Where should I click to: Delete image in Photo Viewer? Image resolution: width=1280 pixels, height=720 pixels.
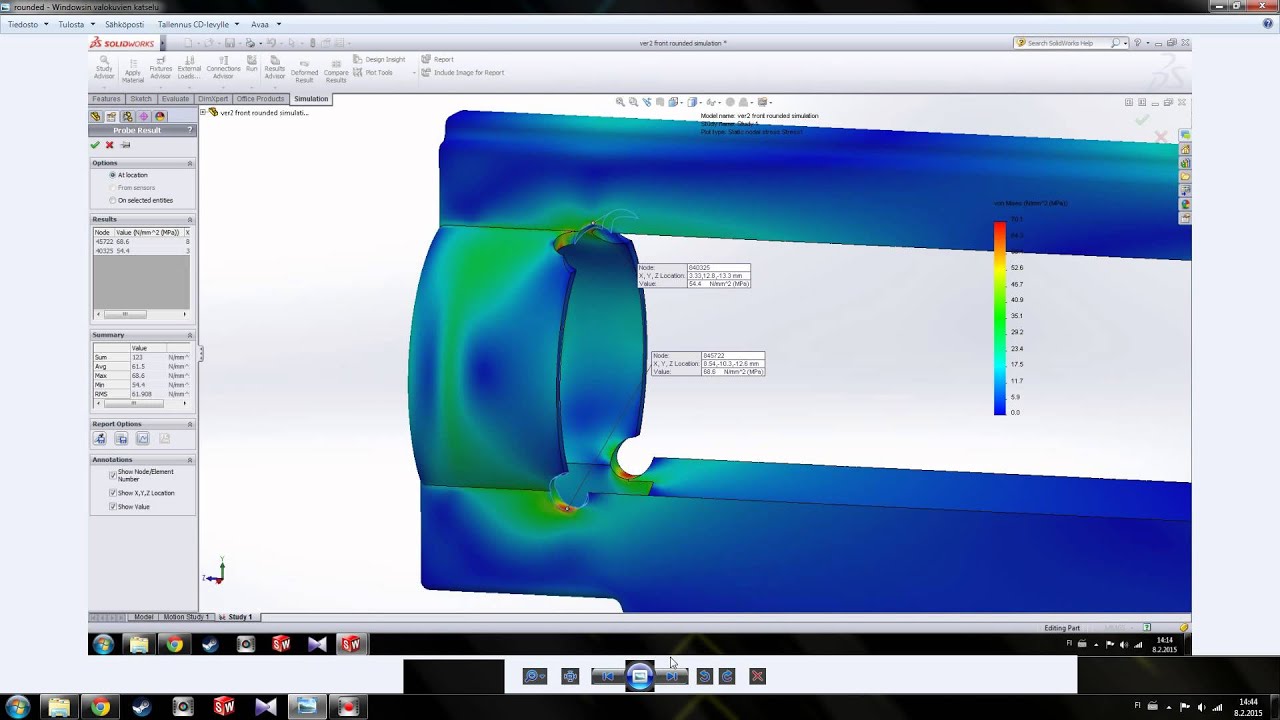tap(757, 676)
